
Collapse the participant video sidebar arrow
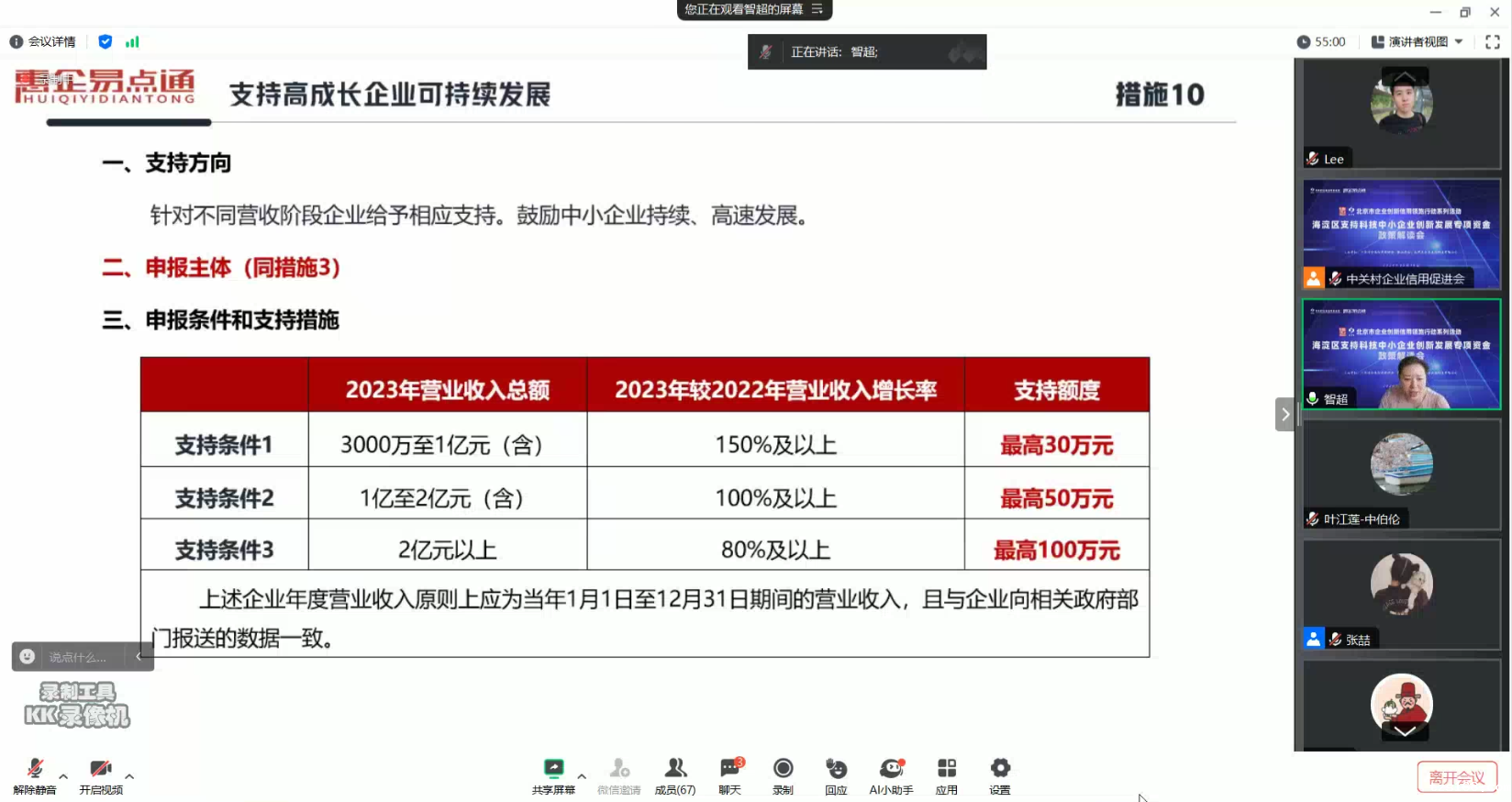point(1284,415)
